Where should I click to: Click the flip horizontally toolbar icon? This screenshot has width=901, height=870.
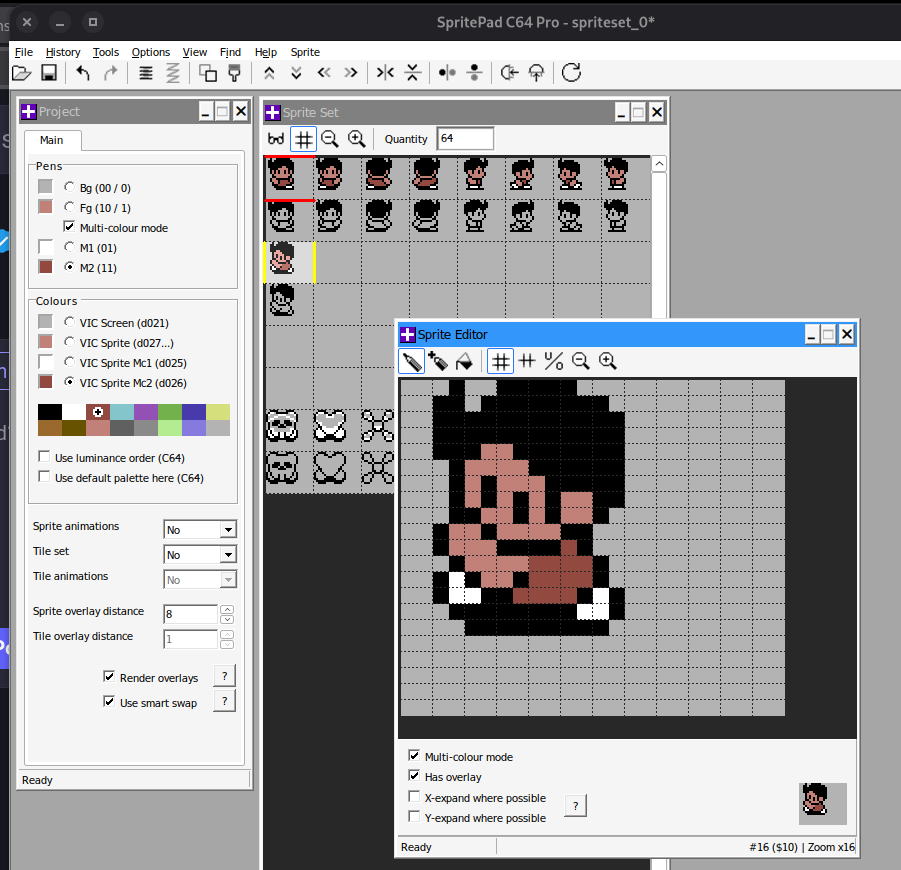385,72
